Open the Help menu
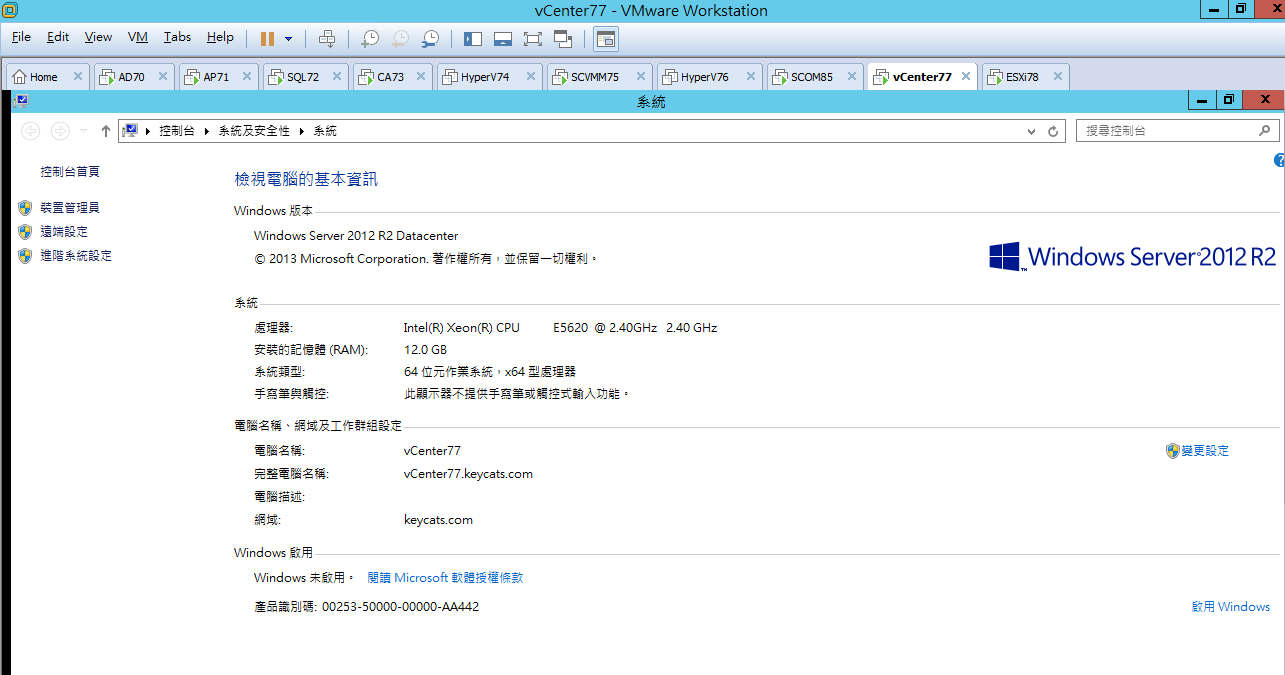 [220, 37]
